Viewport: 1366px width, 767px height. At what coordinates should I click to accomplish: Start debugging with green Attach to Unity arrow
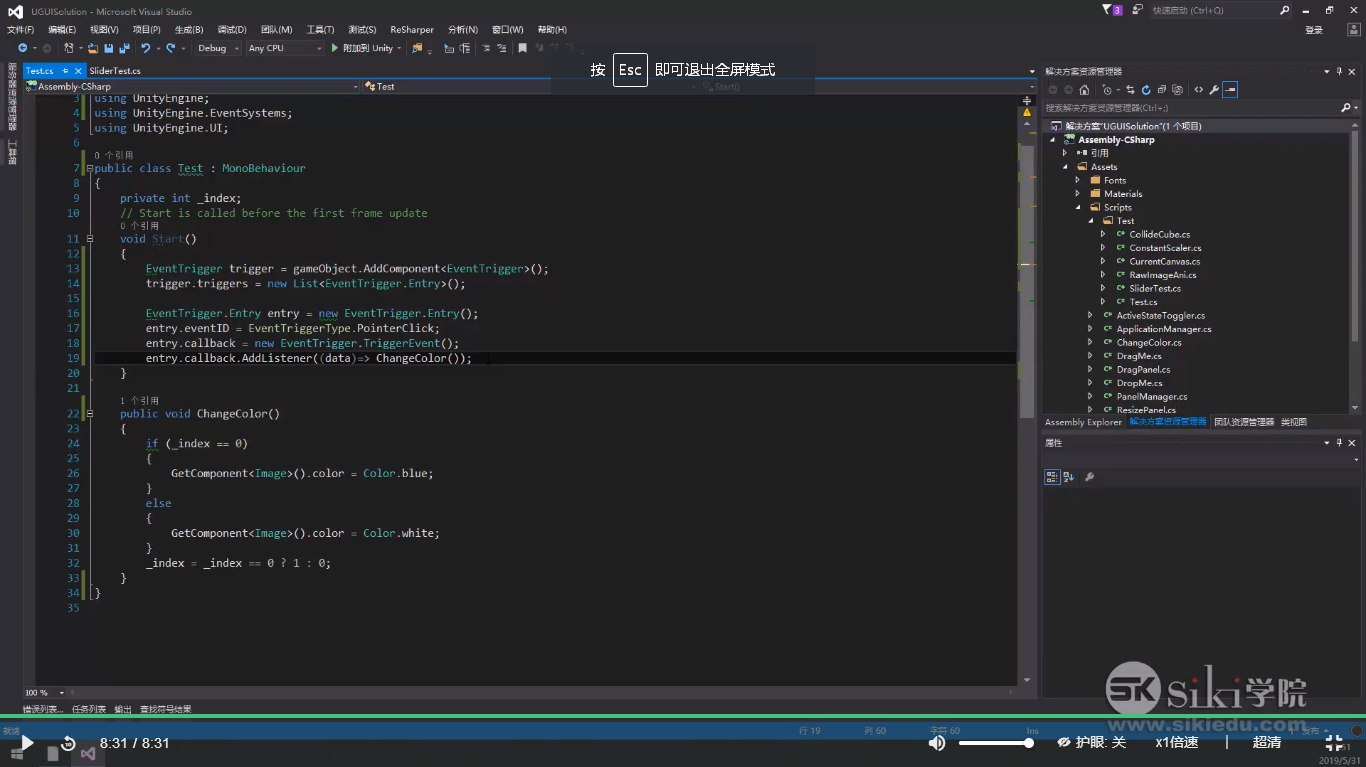pyautogui.click(x=335, y=48)
